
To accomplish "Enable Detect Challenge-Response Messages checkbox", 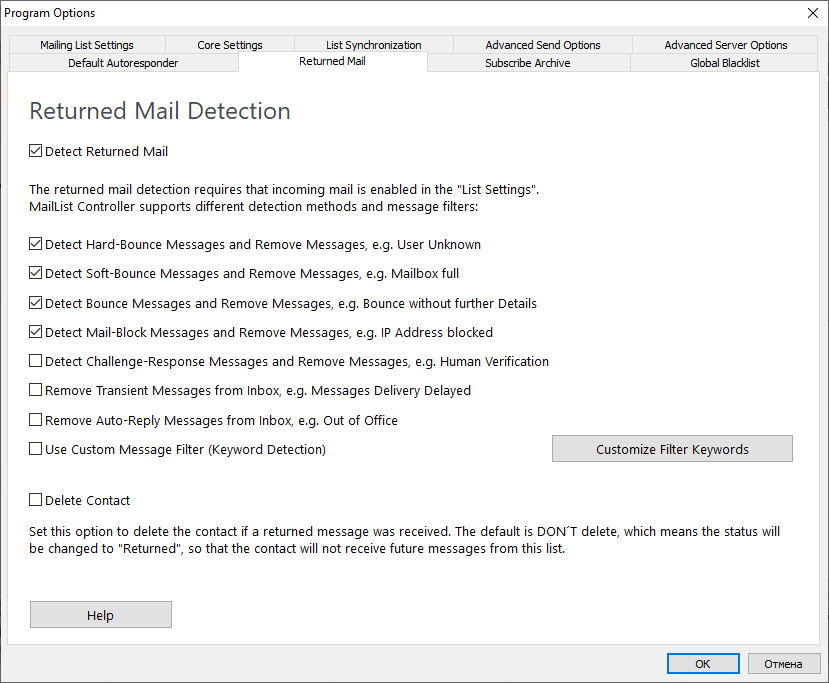I will pos(36,361).
